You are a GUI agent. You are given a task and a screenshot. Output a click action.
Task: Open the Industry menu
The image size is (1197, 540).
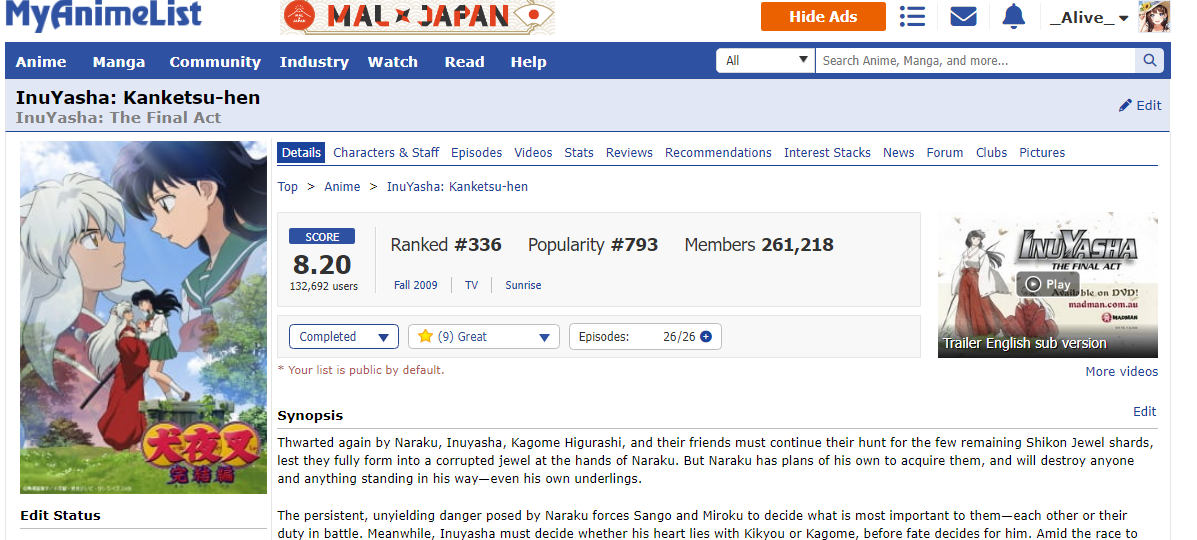tap(314, 62)
